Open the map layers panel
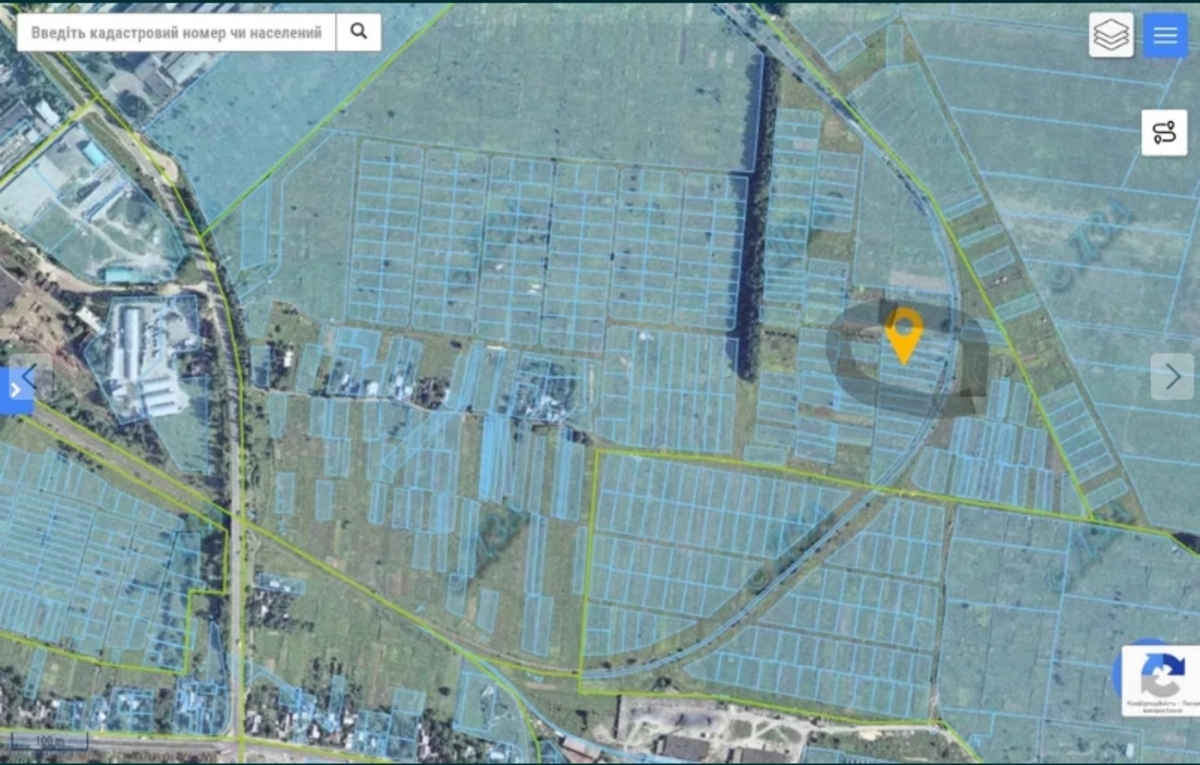This screenshot has width=1200, height=765. point(1110,35)
